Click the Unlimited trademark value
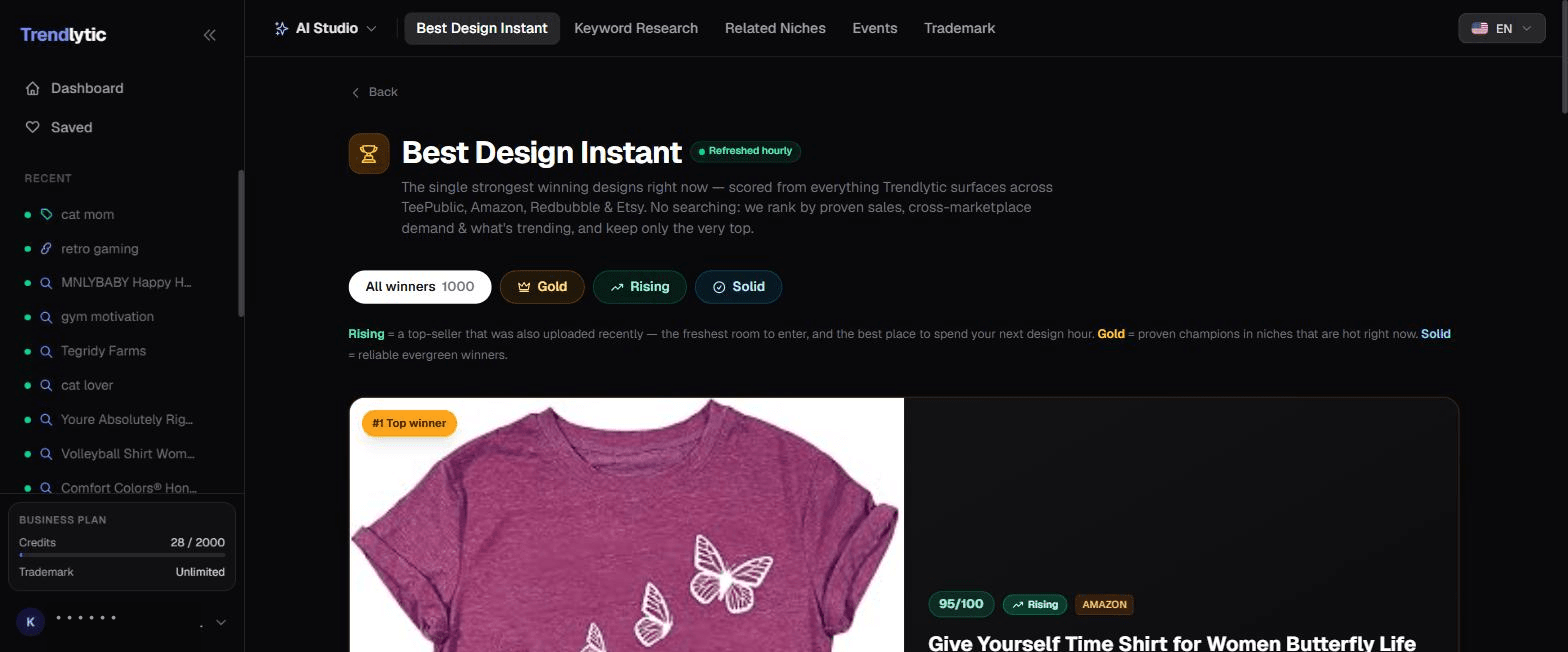Screen dimensions: 1568x652 tap(200, 572)
